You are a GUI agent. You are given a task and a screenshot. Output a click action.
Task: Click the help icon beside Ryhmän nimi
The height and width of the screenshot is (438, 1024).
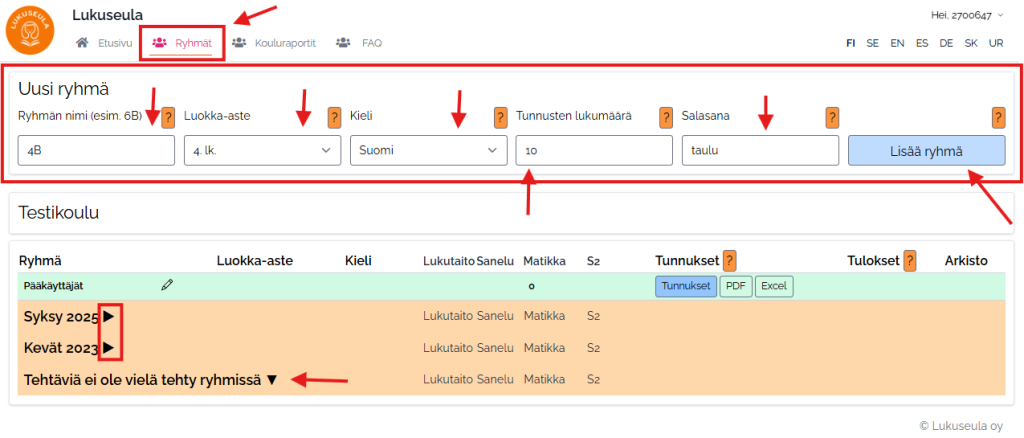[168, 117]
